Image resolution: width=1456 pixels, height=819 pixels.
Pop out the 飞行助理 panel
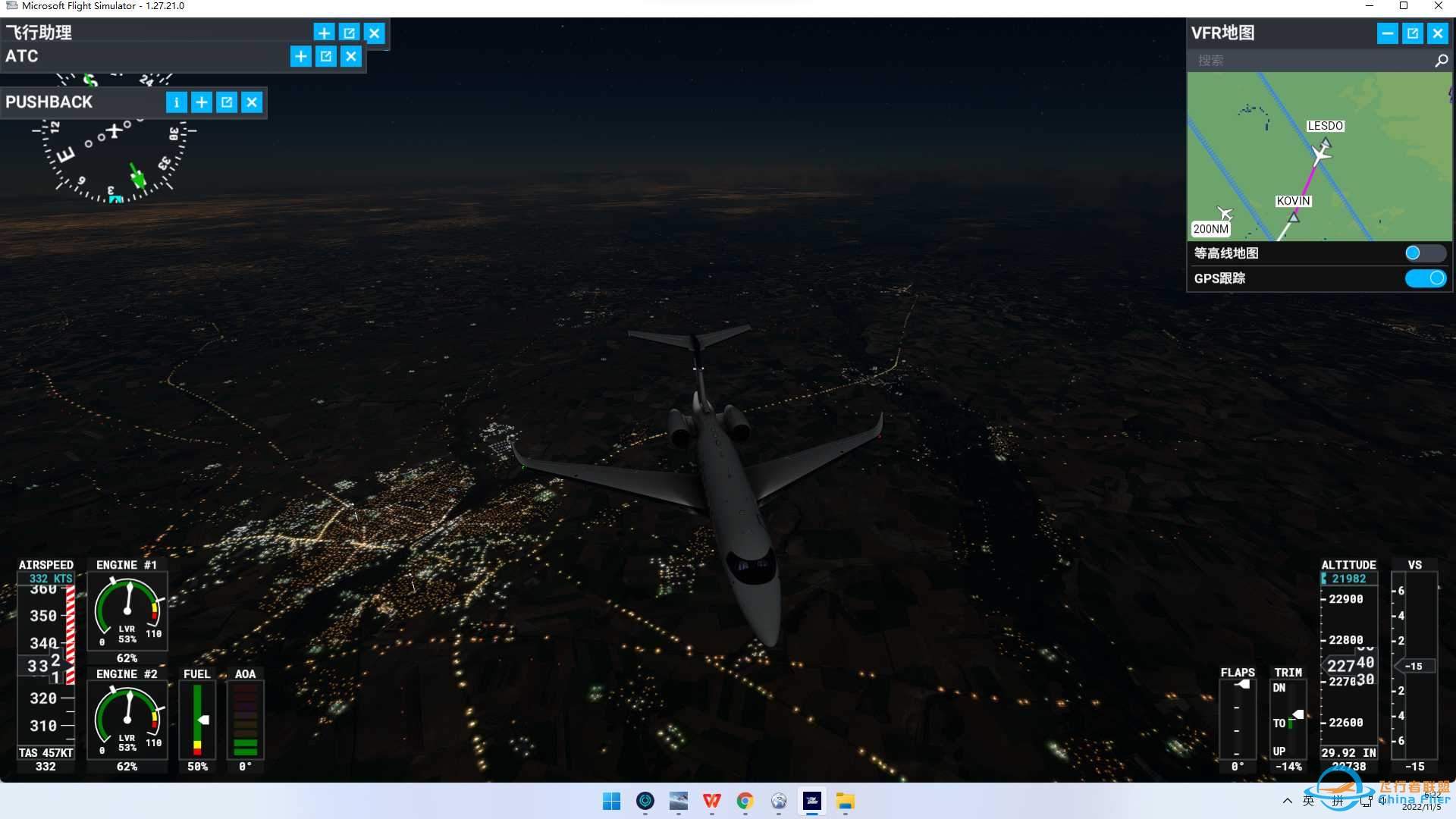tap(349, 33)
